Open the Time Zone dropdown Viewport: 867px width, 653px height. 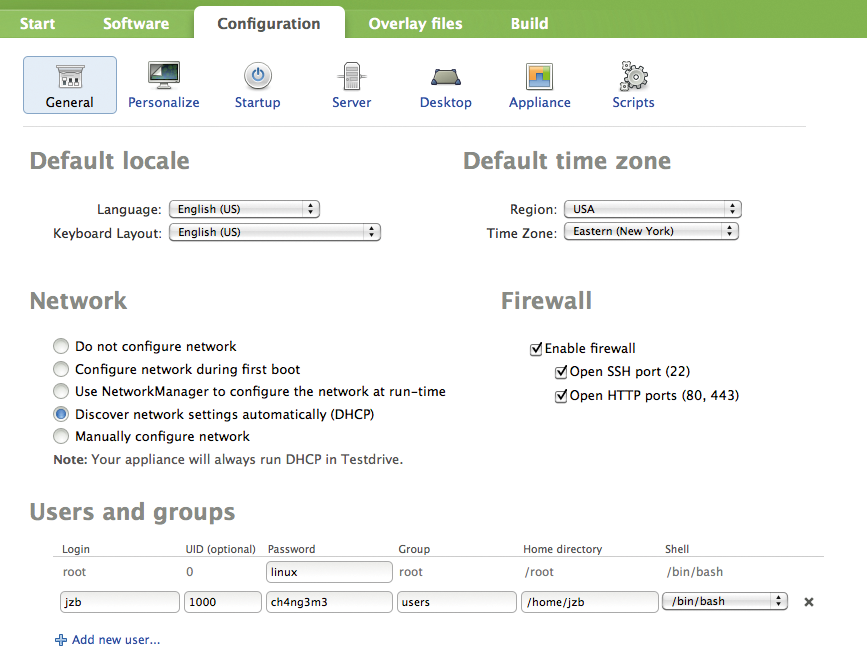651,231
